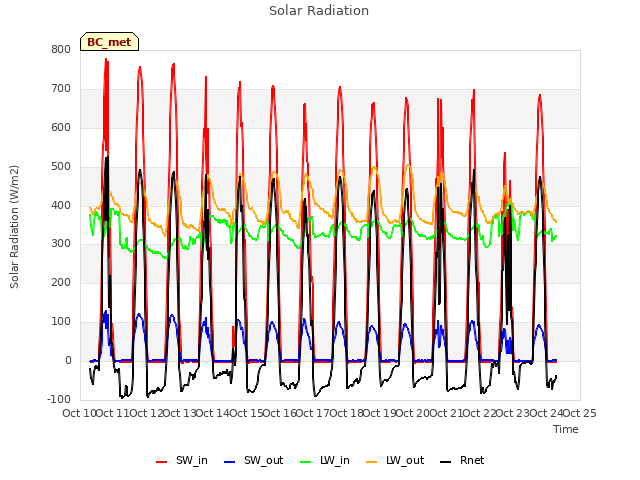
Task: Click the BC_met annotation label
Action: click(109, 42)
